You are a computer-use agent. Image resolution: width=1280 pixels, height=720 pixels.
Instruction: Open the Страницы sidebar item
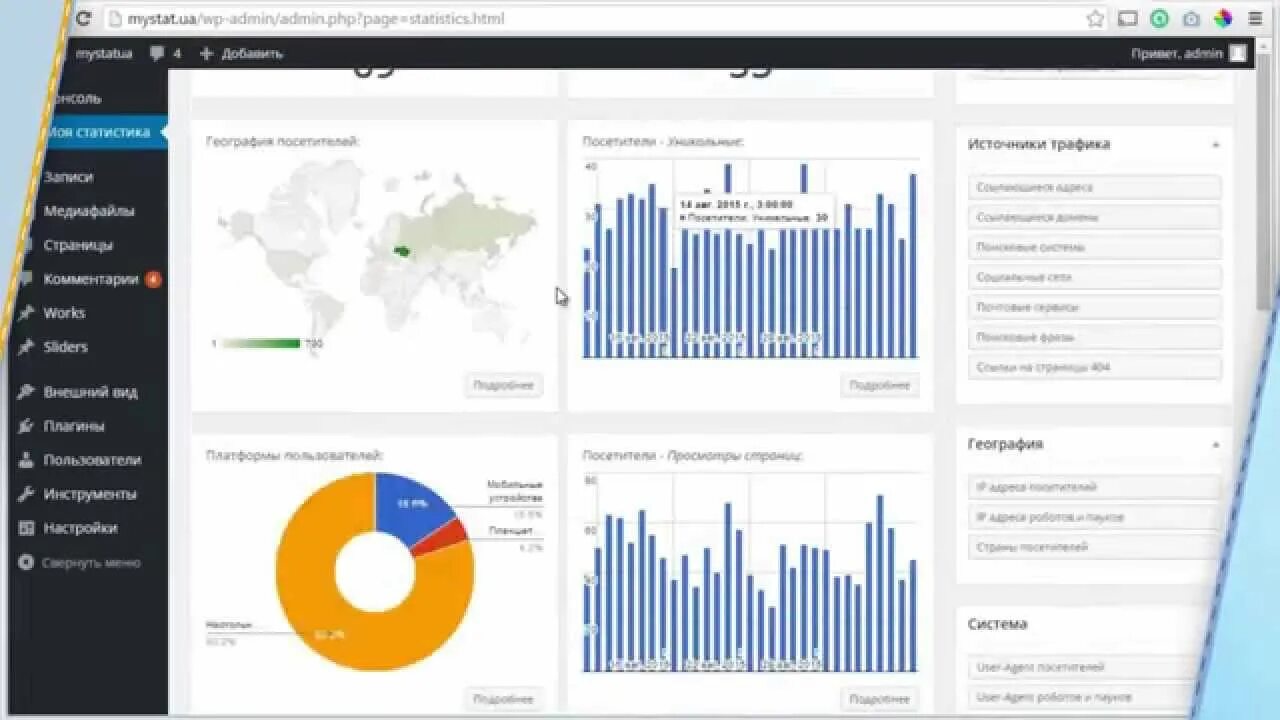point(78,245)
